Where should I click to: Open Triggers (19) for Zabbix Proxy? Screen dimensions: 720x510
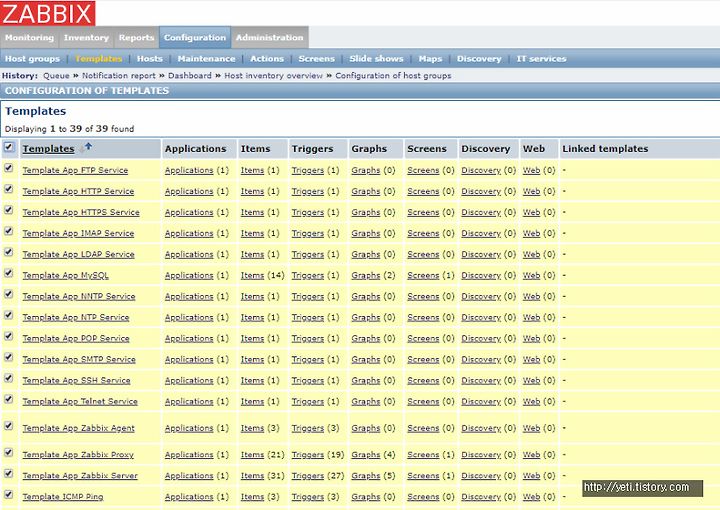(308, 455)
